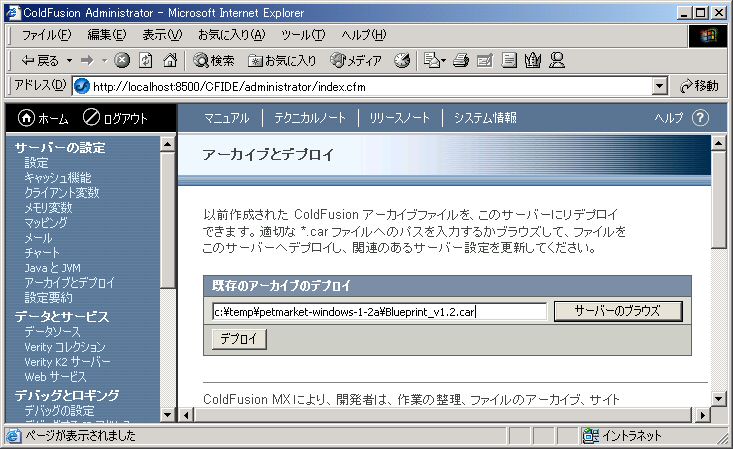
Task: Click the イントラネット zone icon in status bar
Action: click(x=590, y=435)
